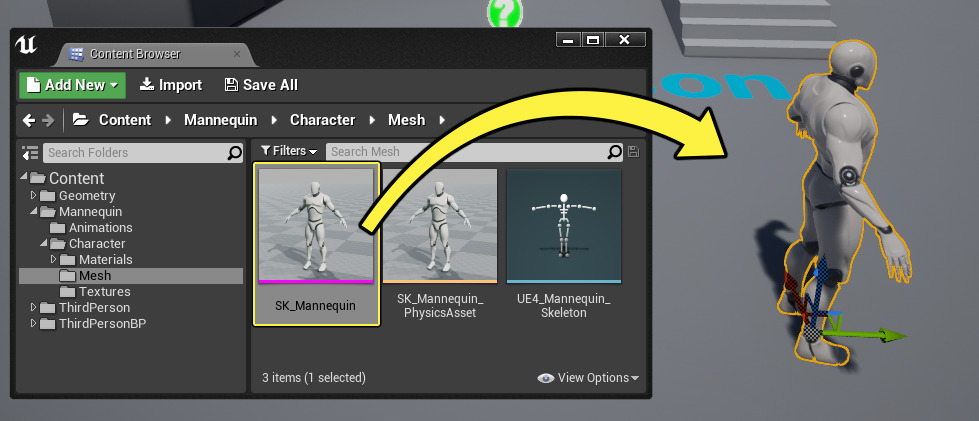This screenshot has width=979, height=421.
Task: Expand the ThirdPerson folder arrow
Action: (x=34, y=307)
